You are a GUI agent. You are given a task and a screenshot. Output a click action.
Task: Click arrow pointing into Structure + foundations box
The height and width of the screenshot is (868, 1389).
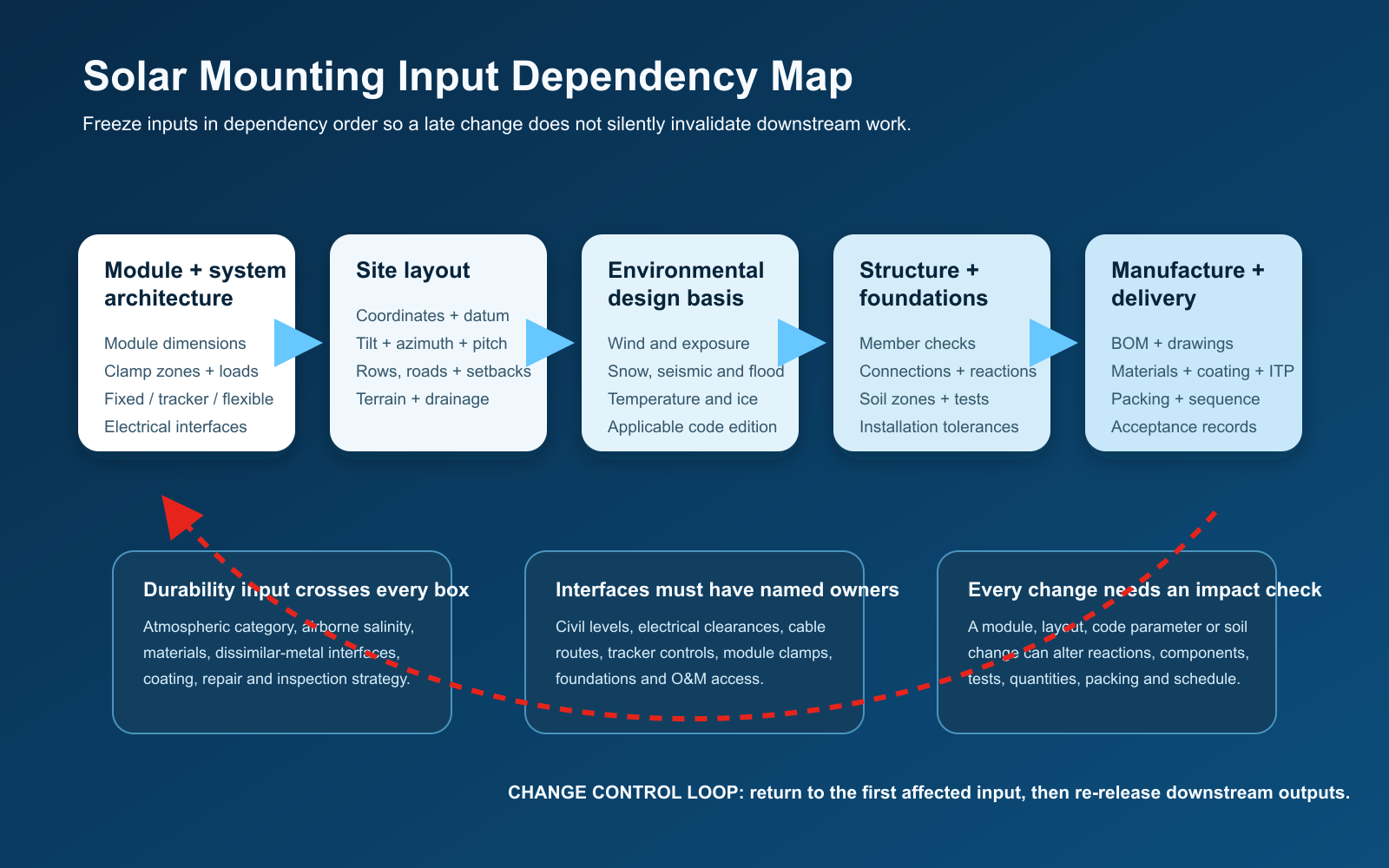pyautogui.click(x=801, y=343)
